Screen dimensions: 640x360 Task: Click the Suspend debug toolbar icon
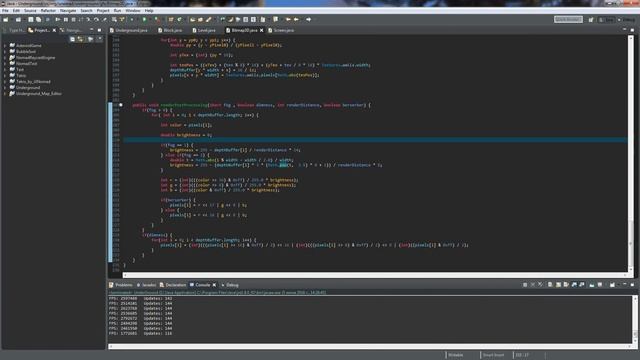(66, 19)
